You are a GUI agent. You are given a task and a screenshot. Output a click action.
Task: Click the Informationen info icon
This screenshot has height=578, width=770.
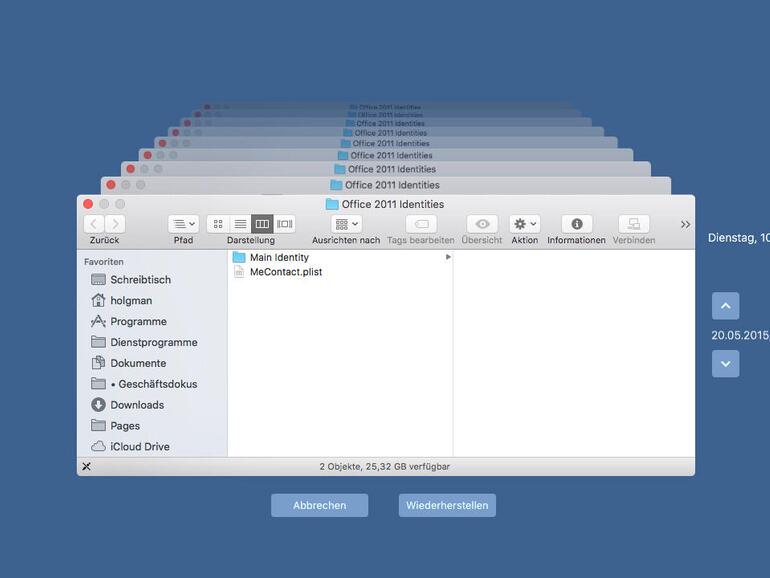(577, 224)
